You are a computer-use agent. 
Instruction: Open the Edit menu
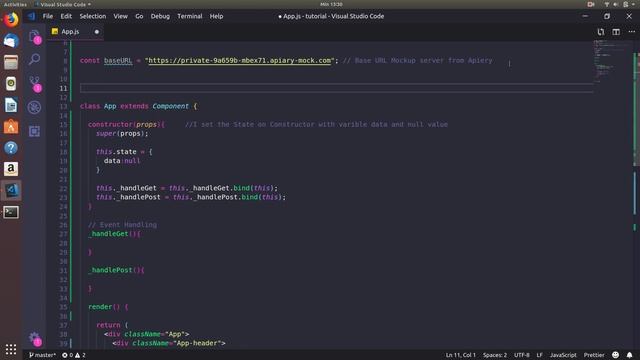click(66, 16)
